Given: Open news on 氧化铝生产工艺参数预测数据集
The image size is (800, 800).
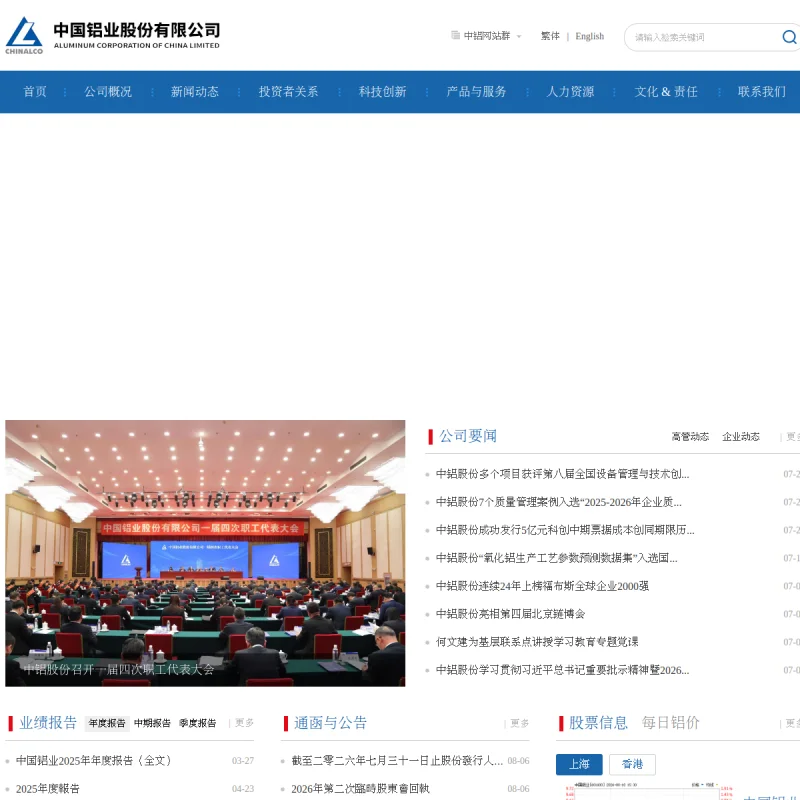Looking at the screenshot, I should coord(557,558).
